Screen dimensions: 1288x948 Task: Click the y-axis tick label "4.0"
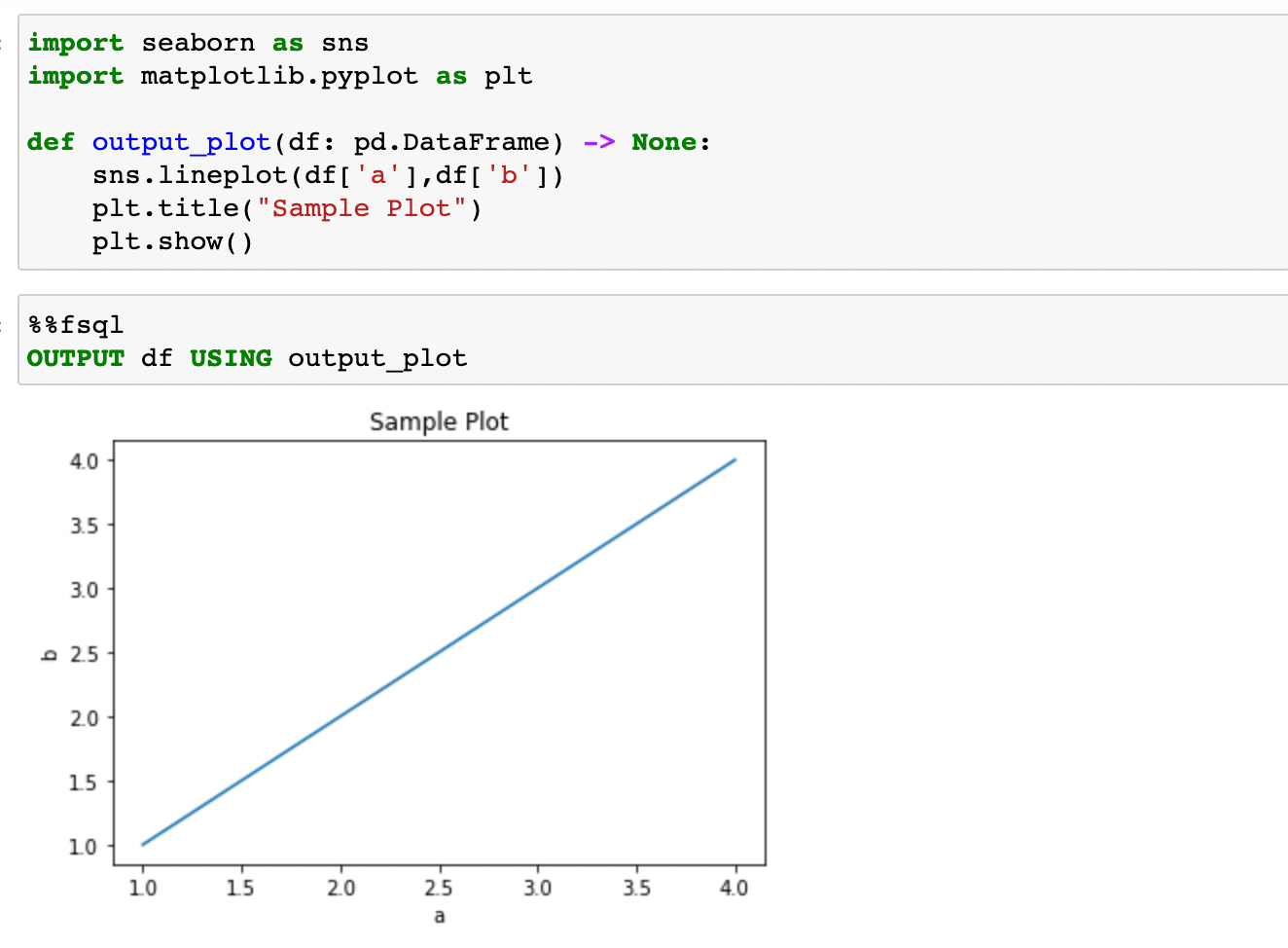pyautogui.click(x=84, y=461)
